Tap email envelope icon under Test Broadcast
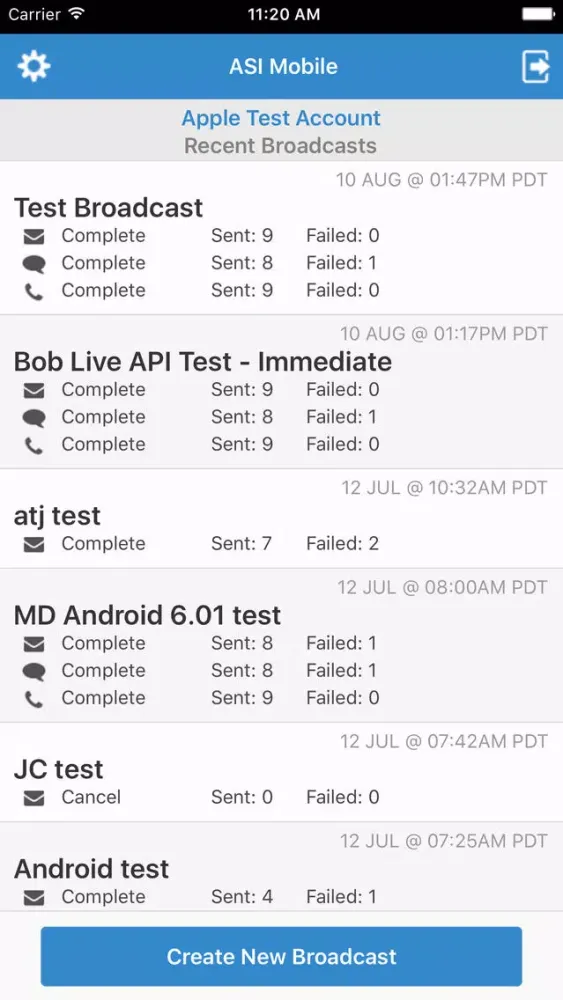 point(34,237)
